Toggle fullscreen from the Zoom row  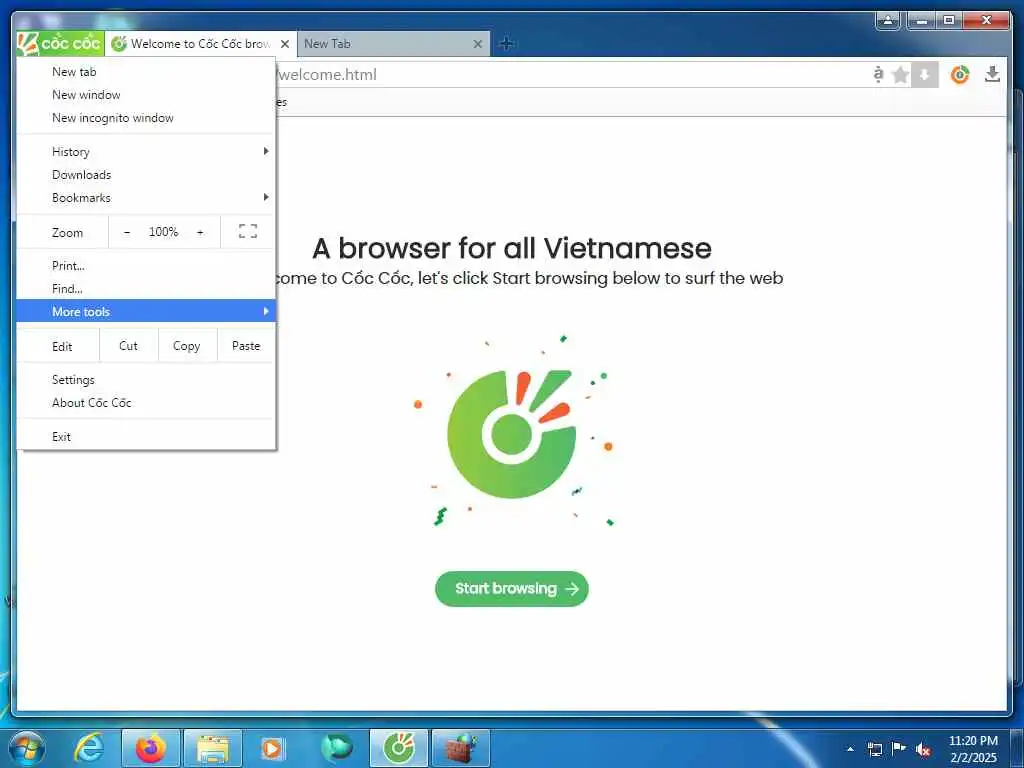pos(248,231)
